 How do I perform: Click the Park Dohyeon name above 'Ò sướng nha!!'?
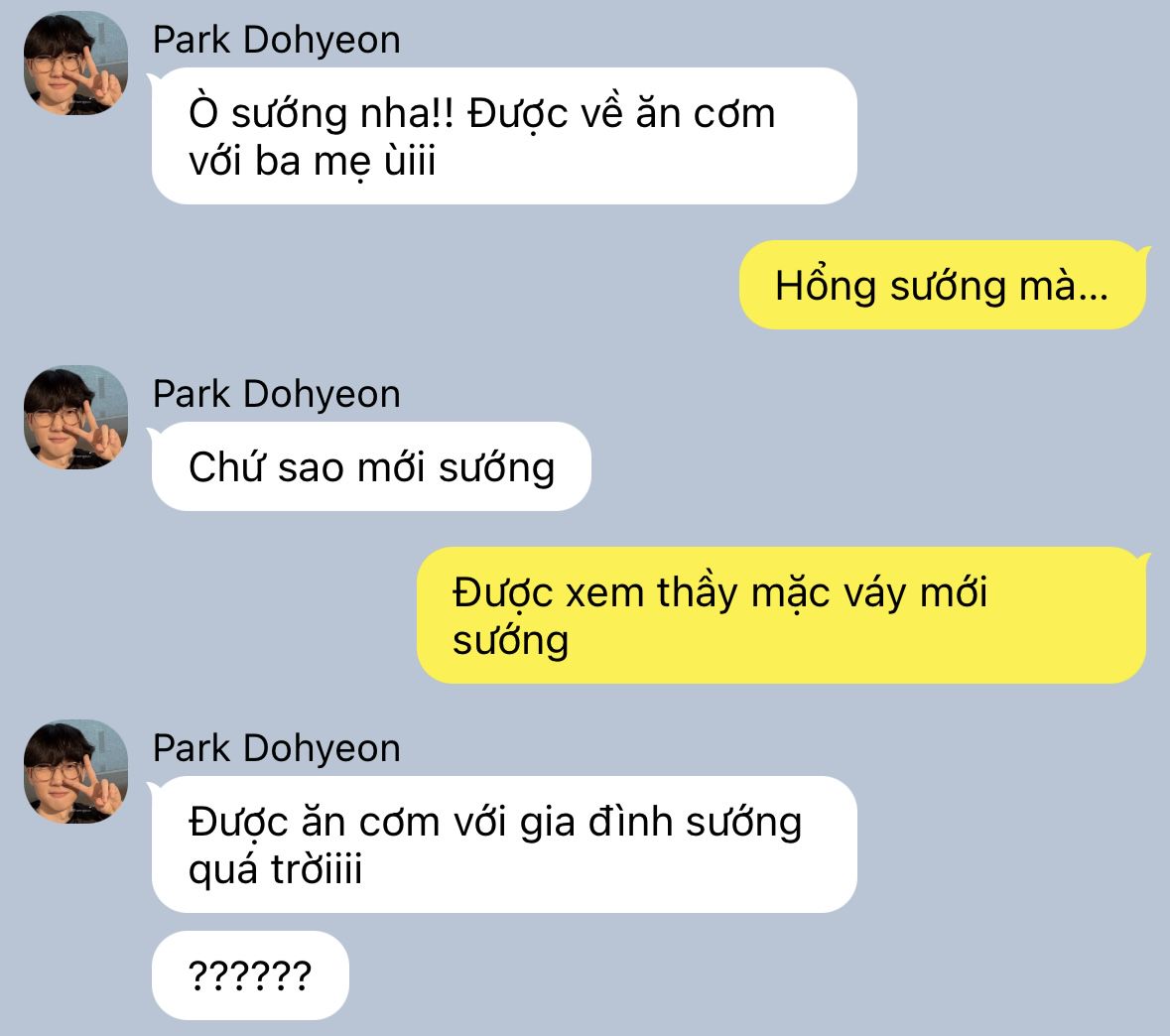click(276, 40)
